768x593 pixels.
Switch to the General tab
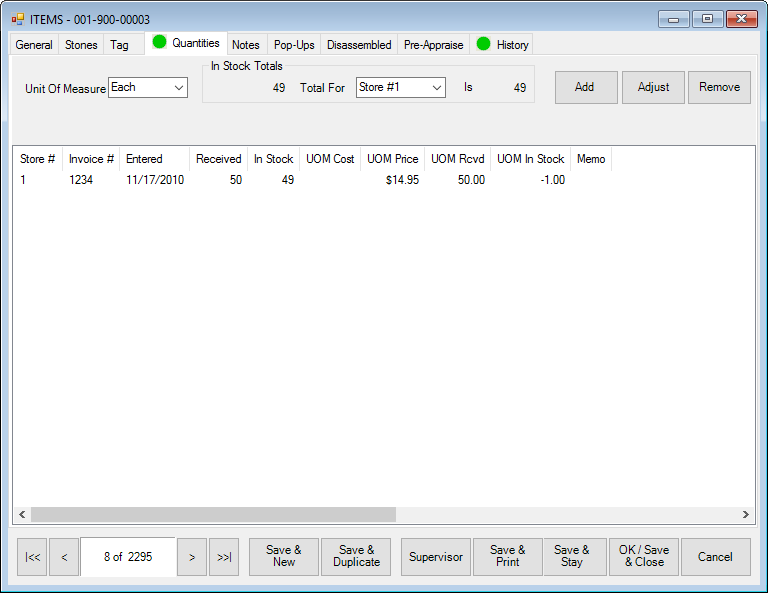34,45
